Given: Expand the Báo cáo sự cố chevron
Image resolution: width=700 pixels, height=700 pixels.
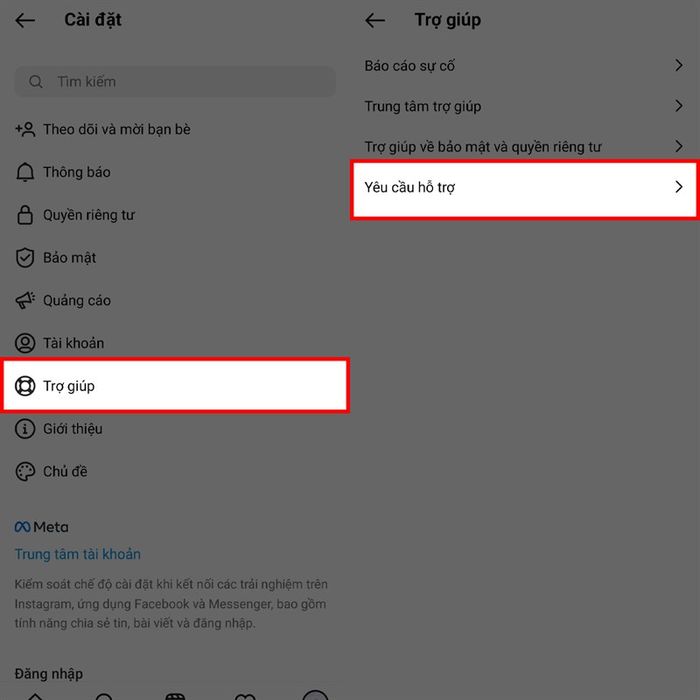Looking at the screenshot, I should click(679, 66).
